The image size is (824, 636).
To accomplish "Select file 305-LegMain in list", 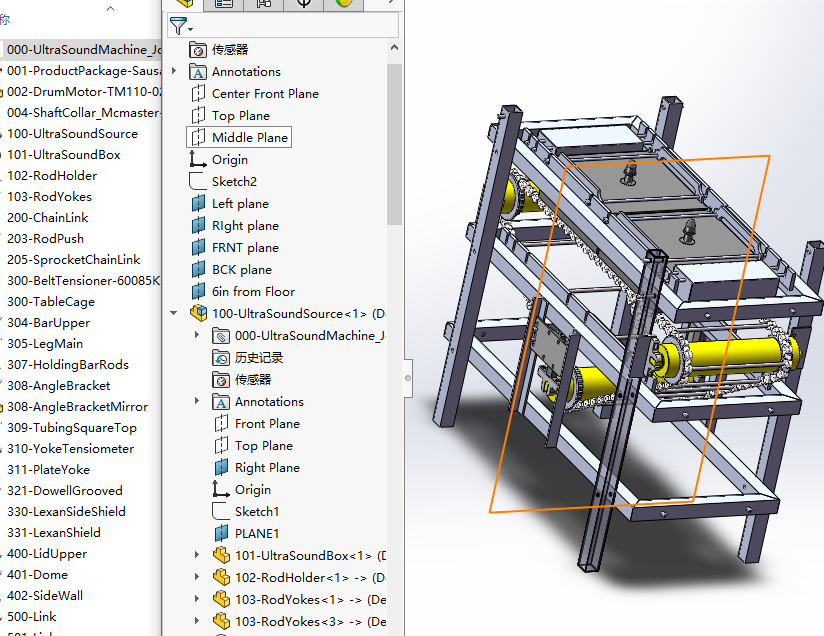I will [x=45, y=344].
